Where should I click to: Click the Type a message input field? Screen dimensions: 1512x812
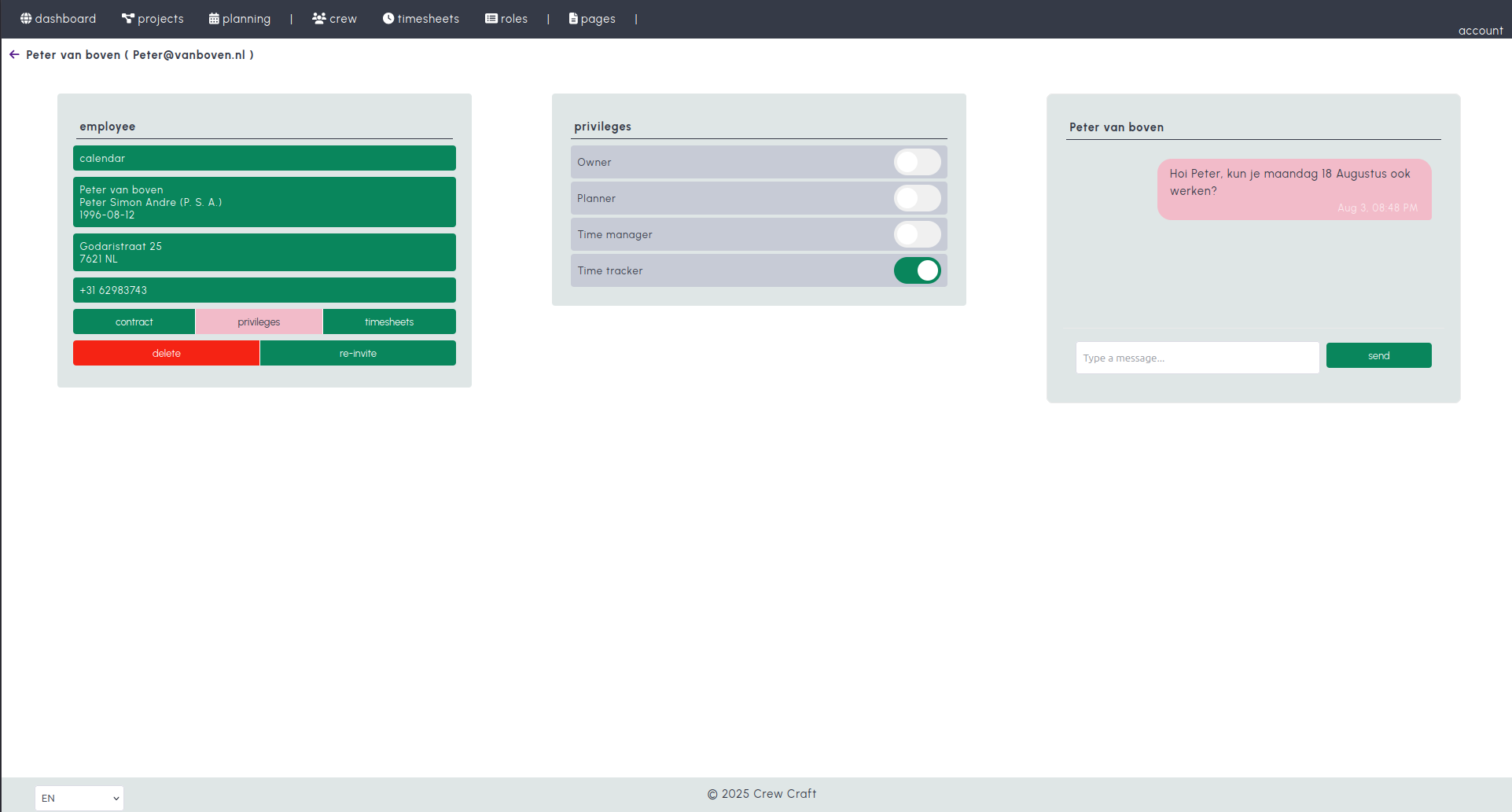pos(1197,358)
